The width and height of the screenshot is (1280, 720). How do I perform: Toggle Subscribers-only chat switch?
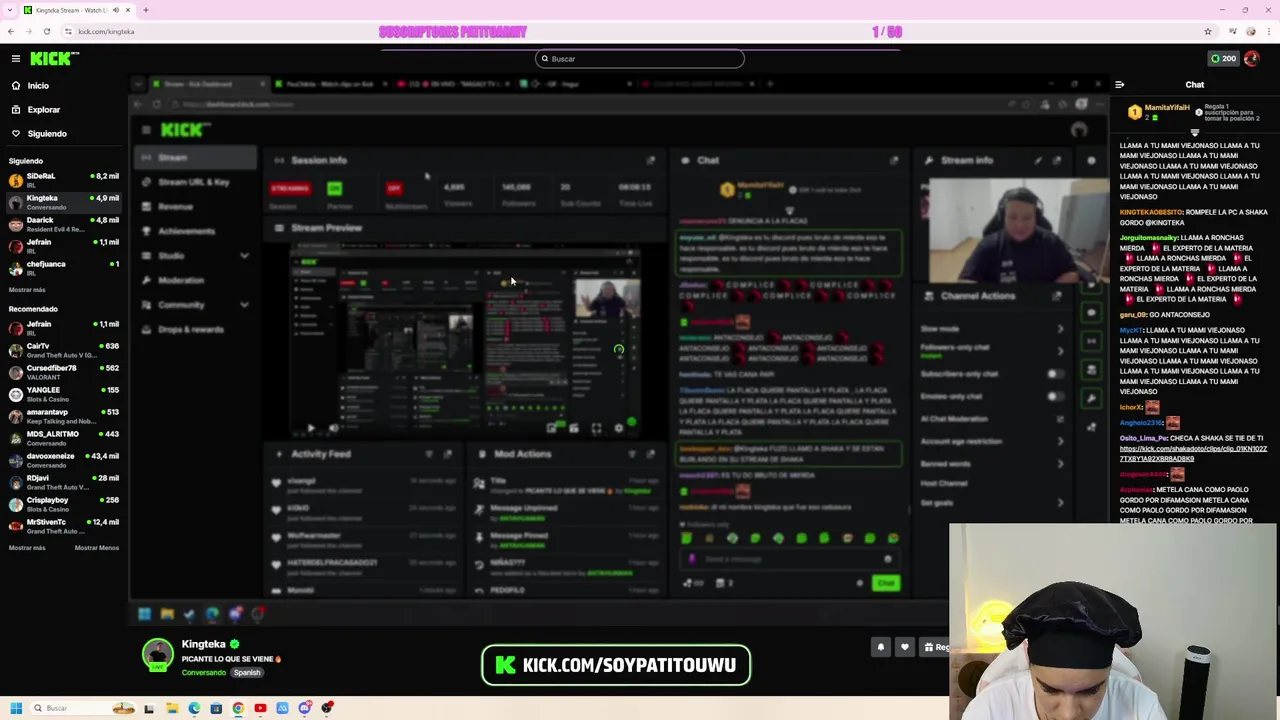(1053, 374)
